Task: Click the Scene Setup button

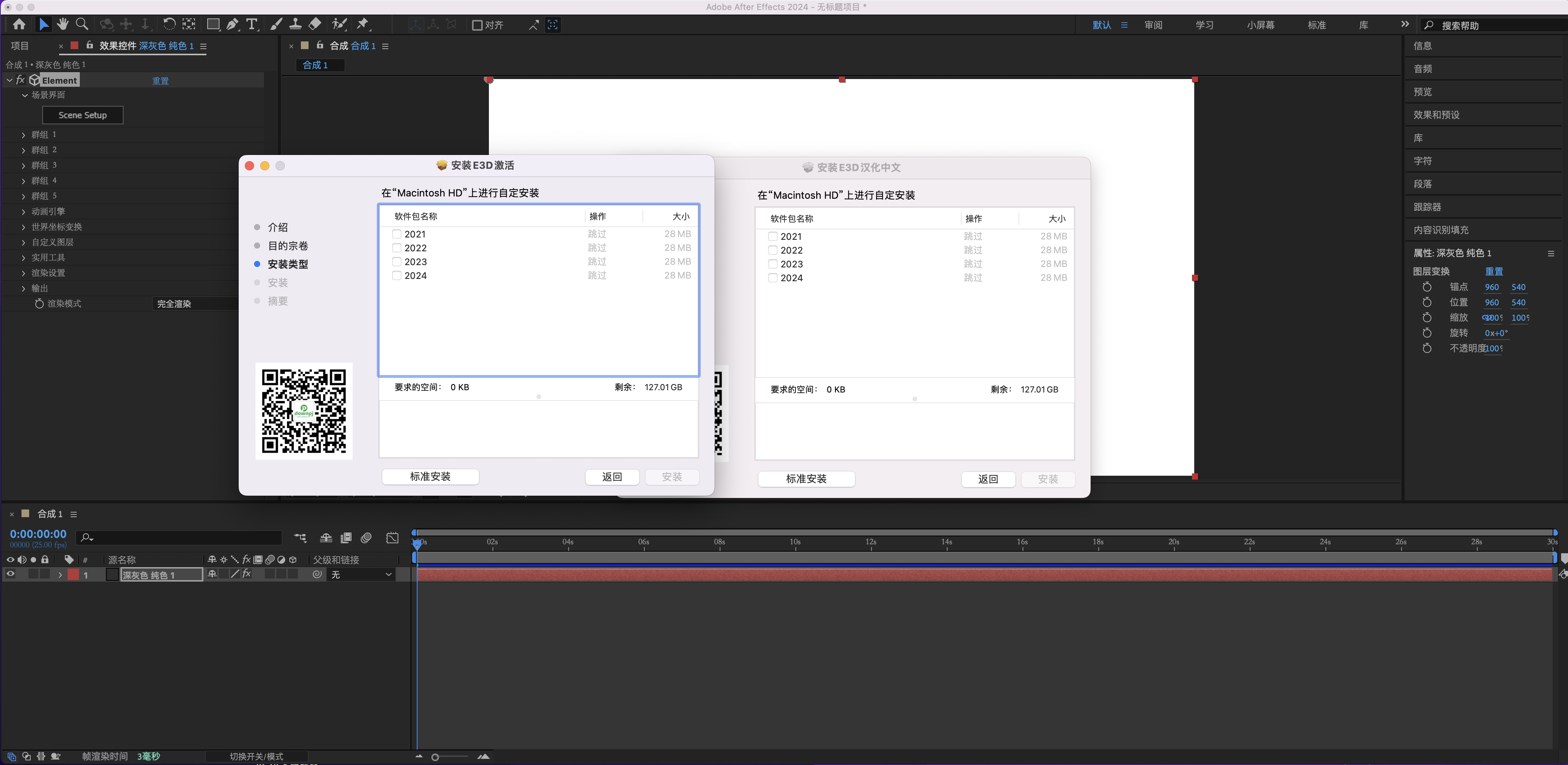Action: pyautogui.click(x=83, y=115)
